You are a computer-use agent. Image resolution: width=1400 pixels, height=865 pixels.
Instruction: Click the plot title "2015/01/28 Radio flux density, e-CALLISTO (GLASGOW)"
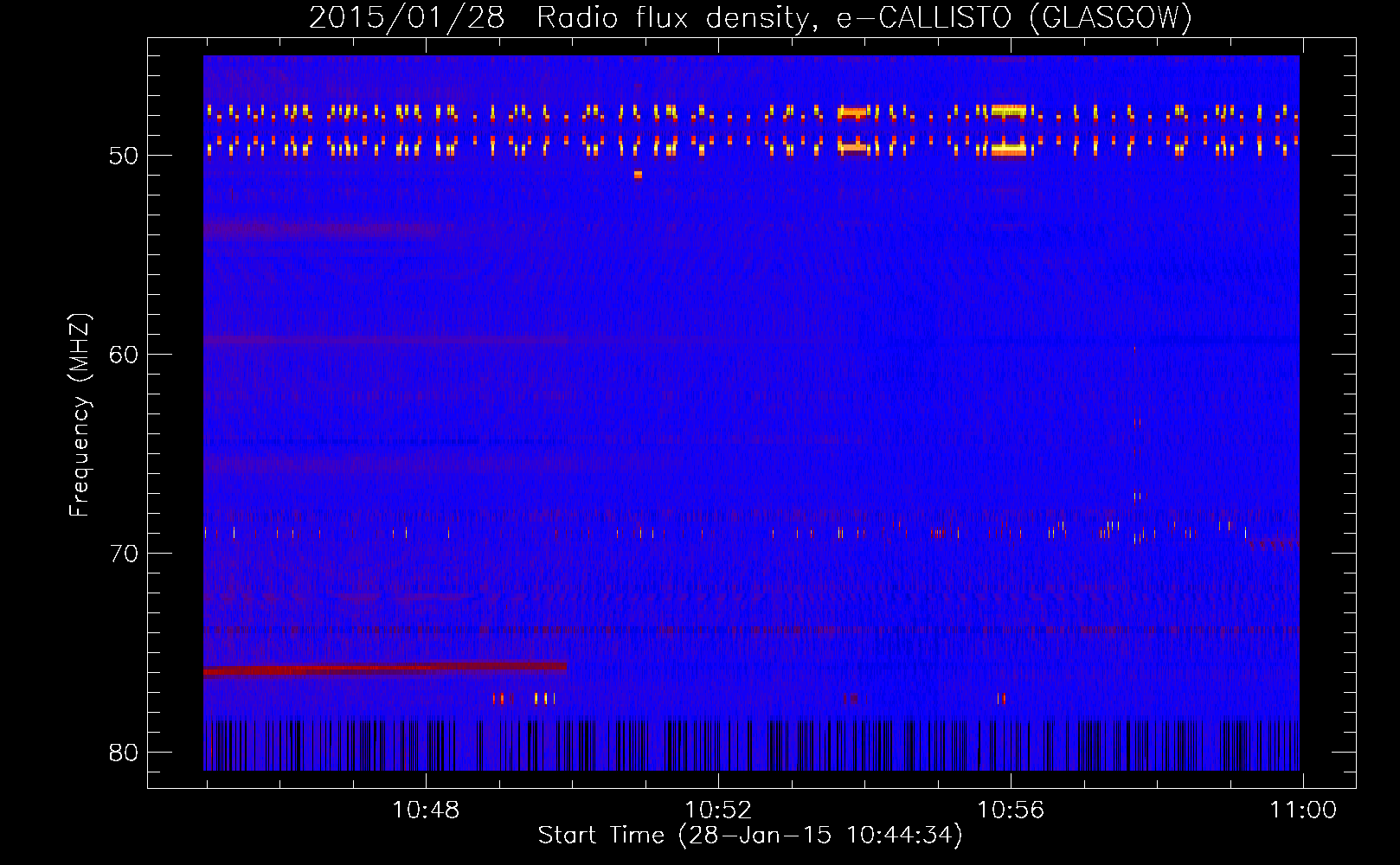point(750,17)
